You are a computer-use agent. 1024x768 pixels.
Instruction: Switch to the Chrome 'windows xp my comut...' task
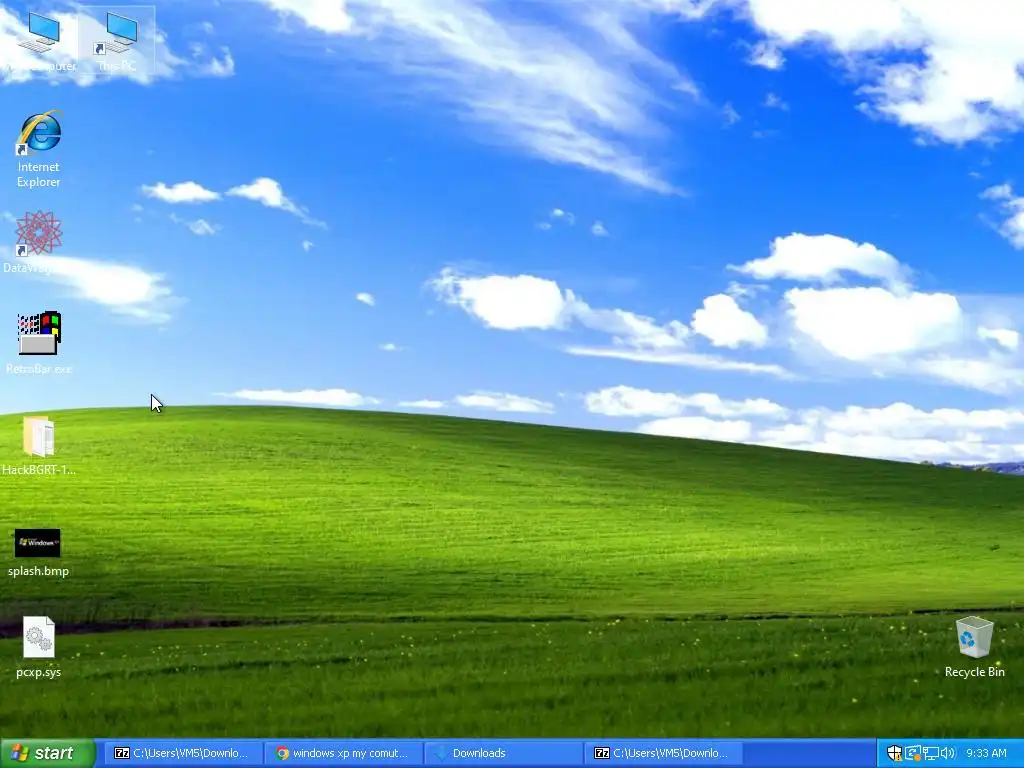(342, 753)
